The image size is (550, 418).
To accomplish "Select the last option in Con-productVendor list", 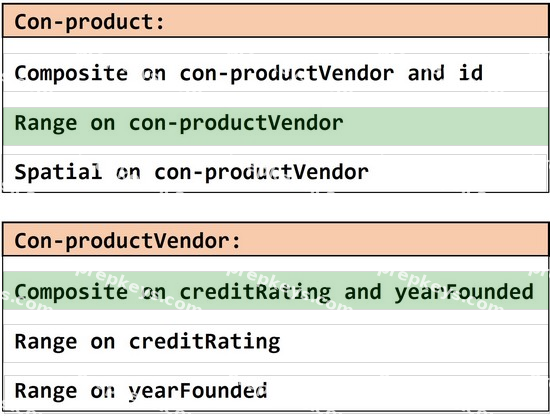I will tap(275, 393).
